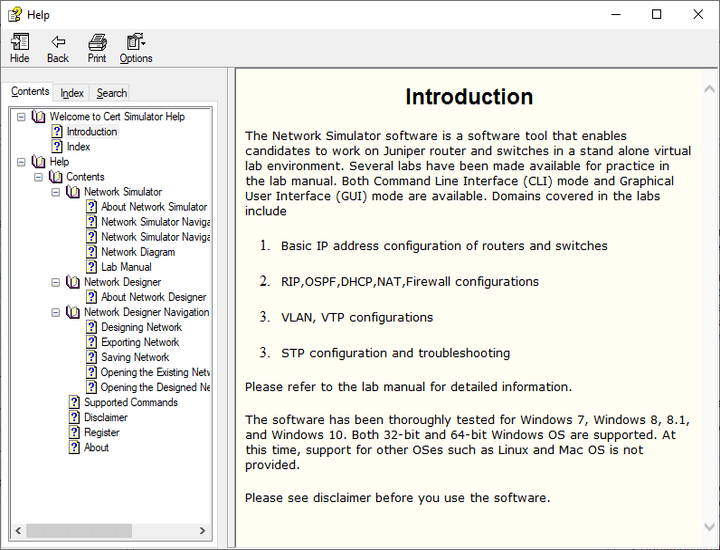Open the Exporting Network topic
This screenshot has width=720, height=550.
point(140,342)
